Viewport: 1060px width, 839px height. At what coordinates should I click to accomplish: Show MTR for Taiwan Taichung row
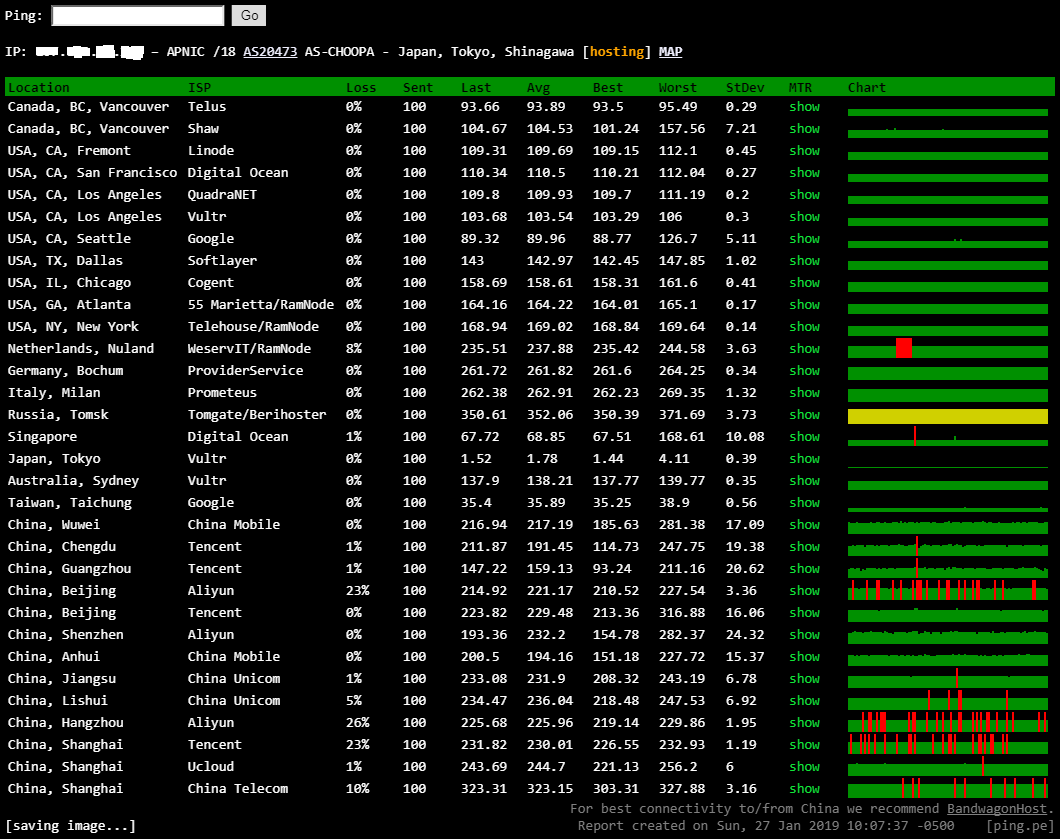[x=804, y=502]
